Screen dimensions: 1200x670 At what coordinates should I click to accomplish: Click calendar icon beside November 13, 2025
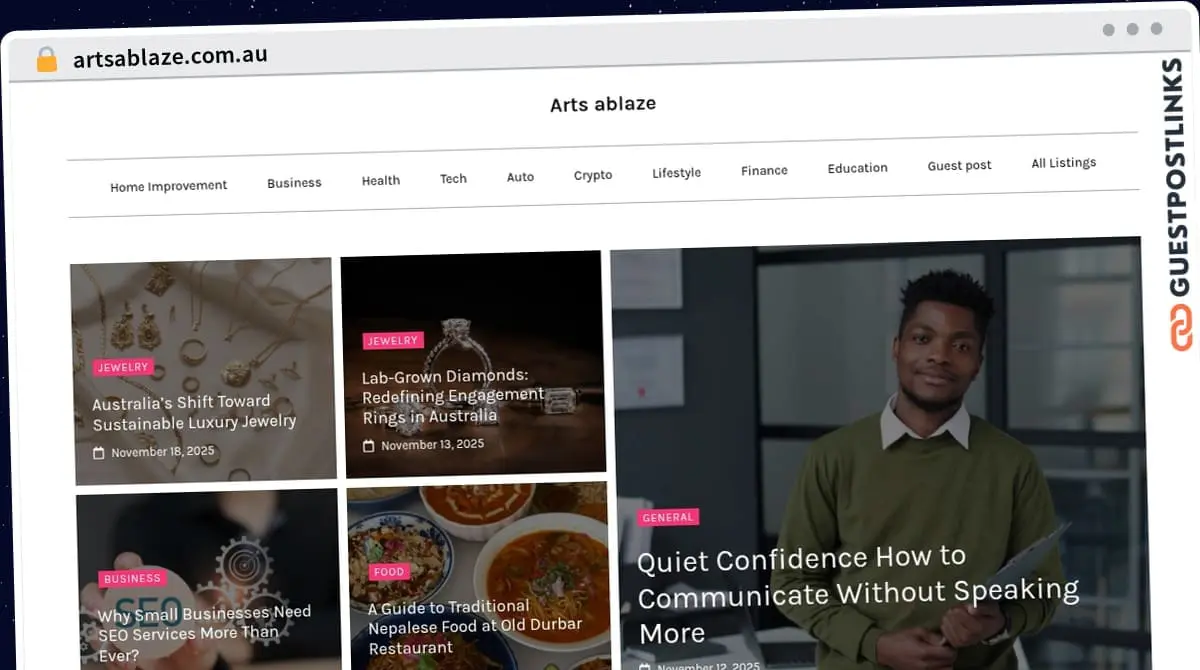point(369,446)
